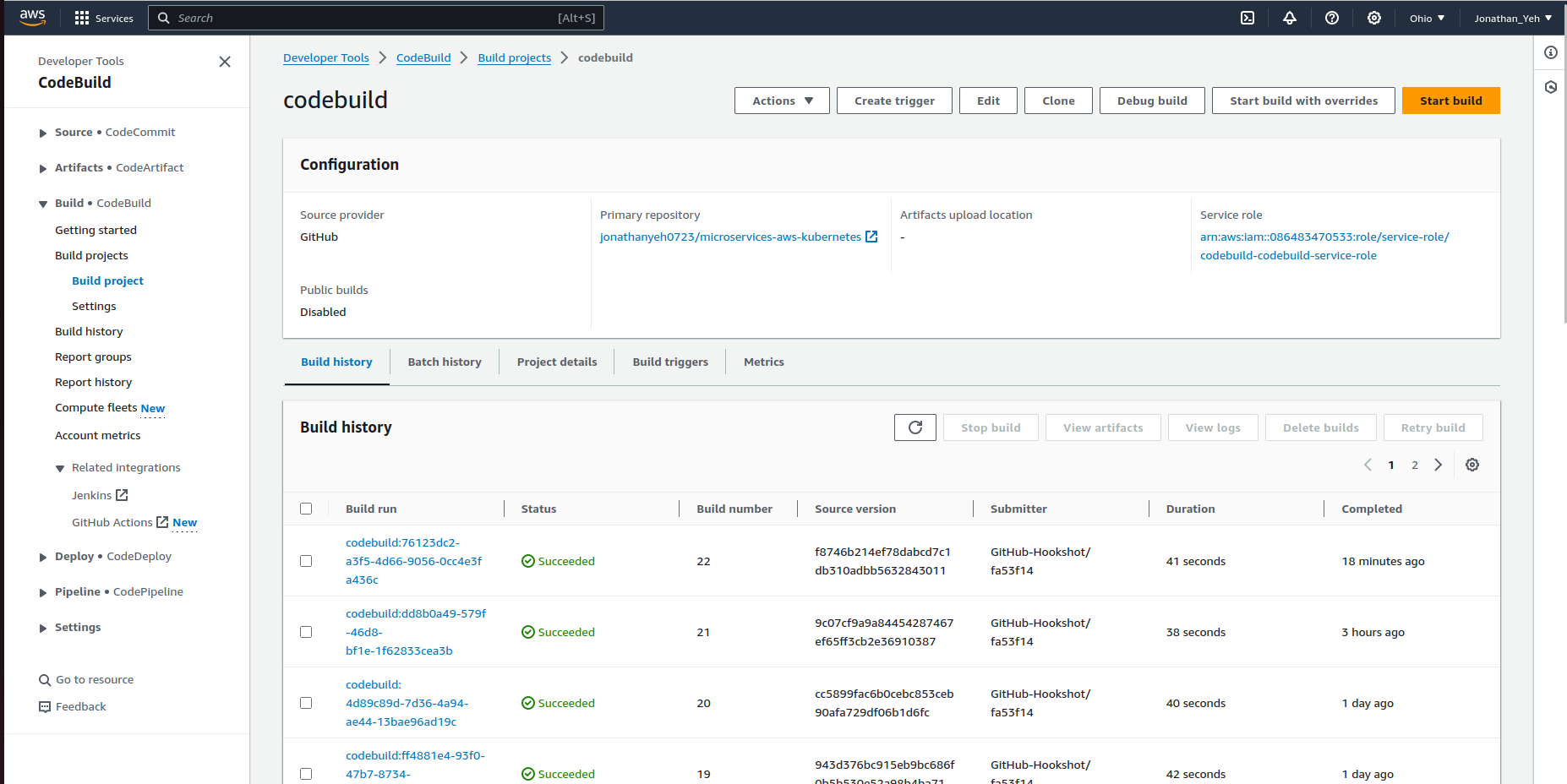This screenshot has width=1567, height=784.
Task: Expand Pipeline CodePipeline section
Action: 43,592
